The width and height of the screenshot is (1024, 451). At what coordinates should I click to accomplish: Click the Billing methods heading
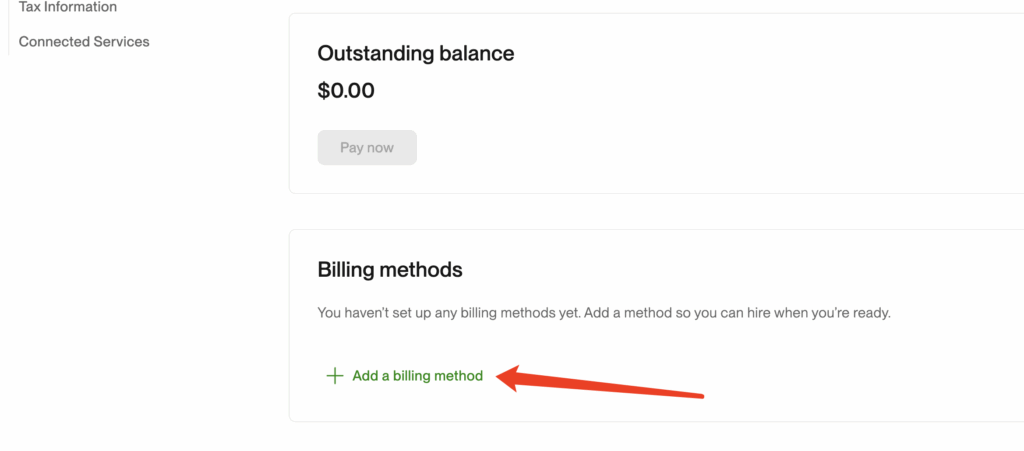390,269
